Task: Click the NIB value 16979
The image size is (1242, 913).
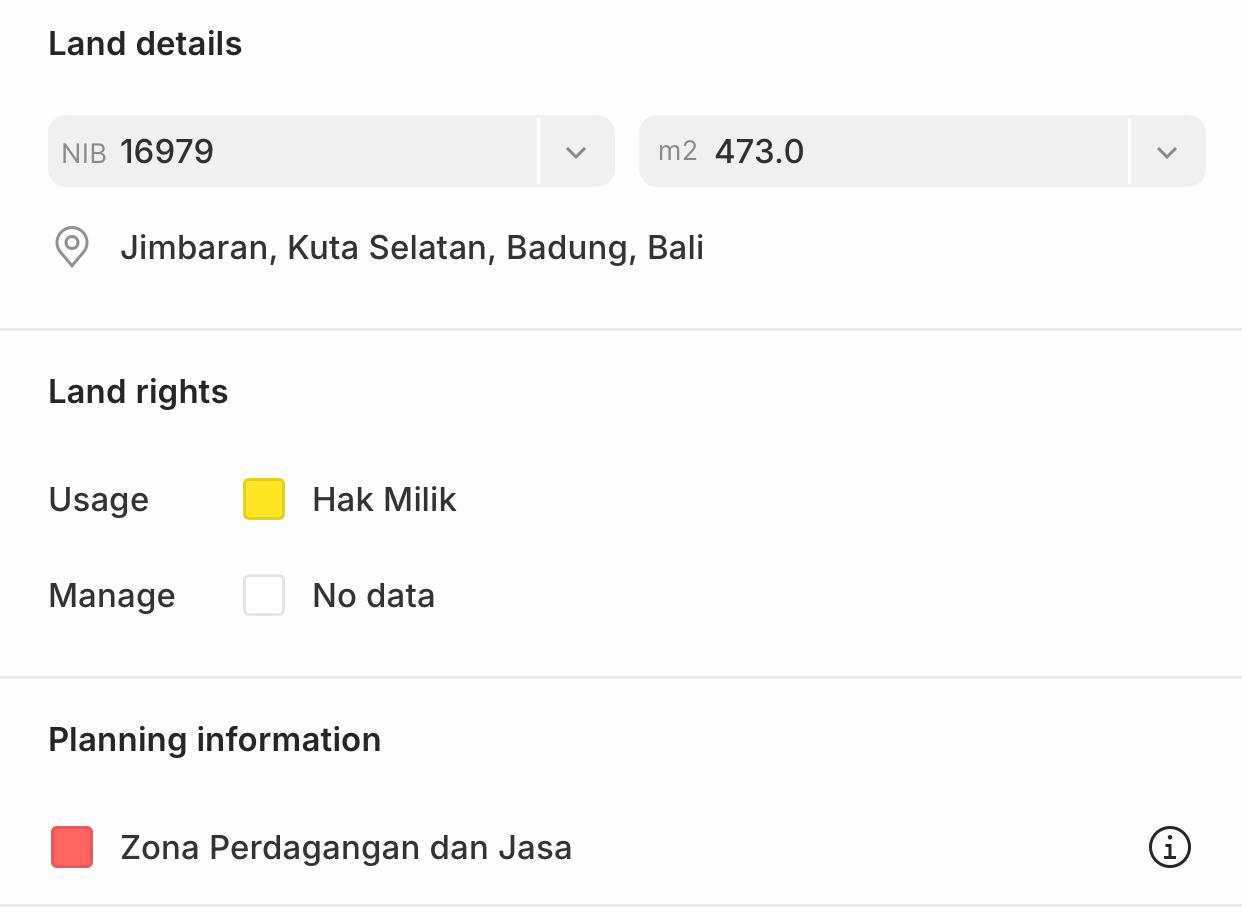Action: click(x=167, y=152)
